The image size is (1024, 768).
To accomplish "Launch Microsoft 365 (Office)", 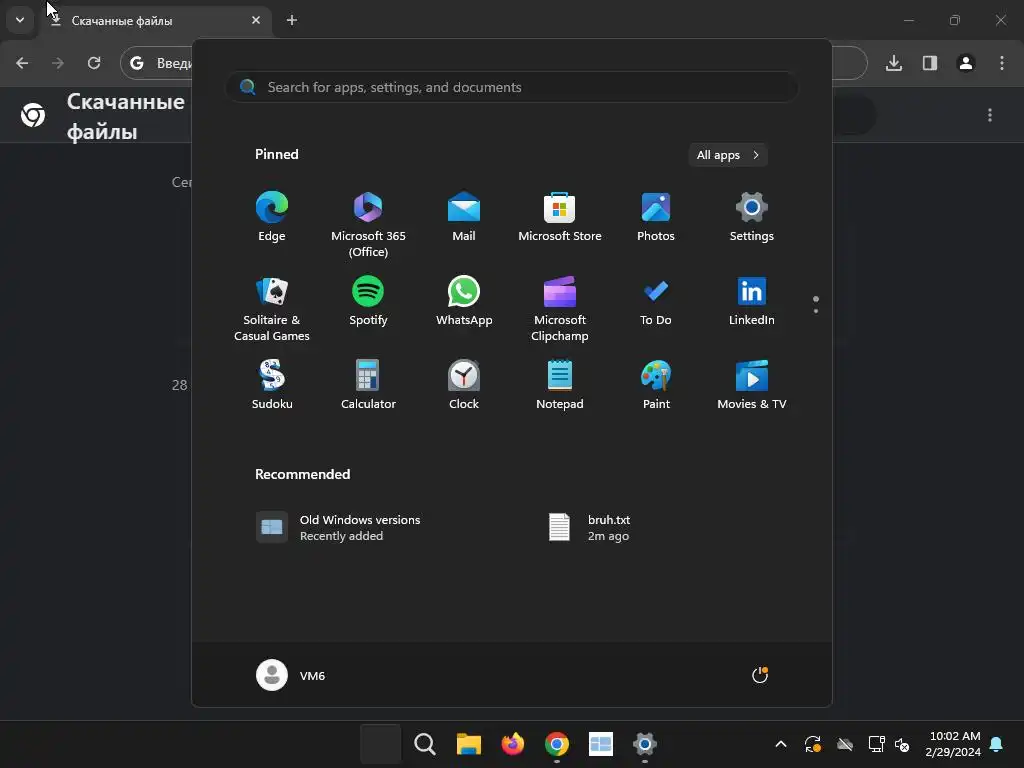I will coord(368,225).
